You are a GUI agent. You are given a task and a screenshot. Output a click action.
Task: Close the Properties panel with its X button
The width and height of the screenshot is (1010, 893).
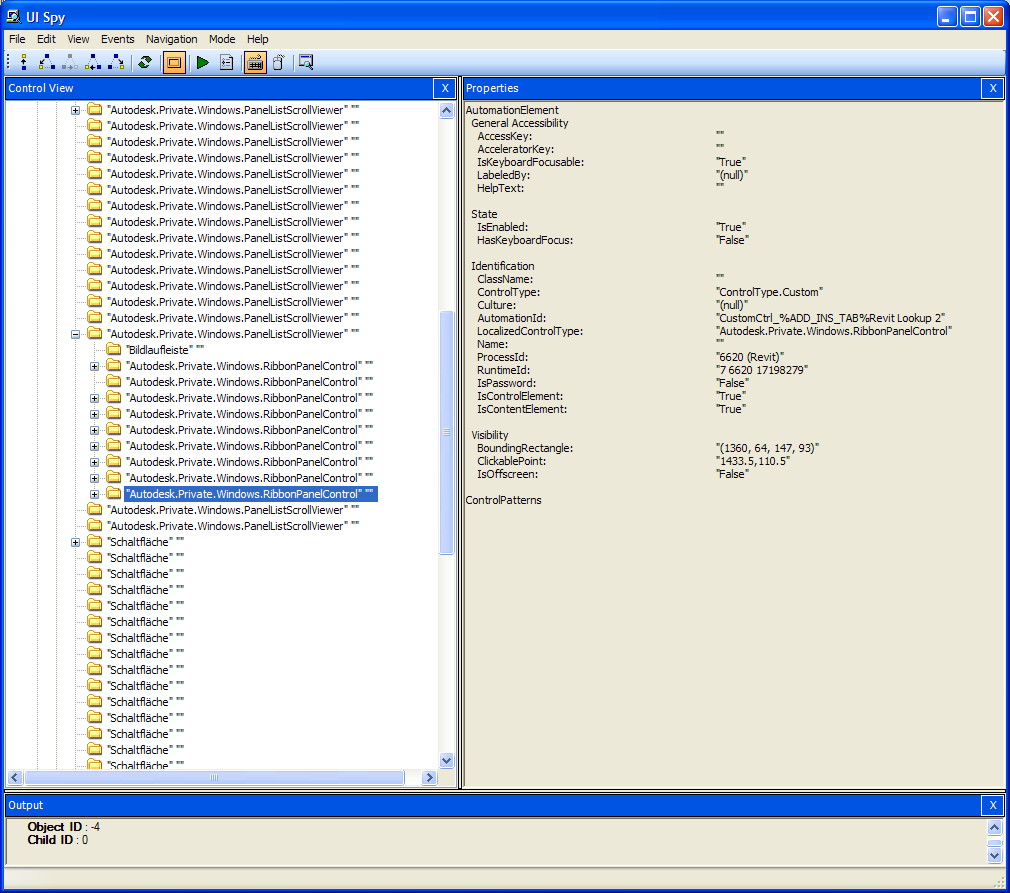992,88
